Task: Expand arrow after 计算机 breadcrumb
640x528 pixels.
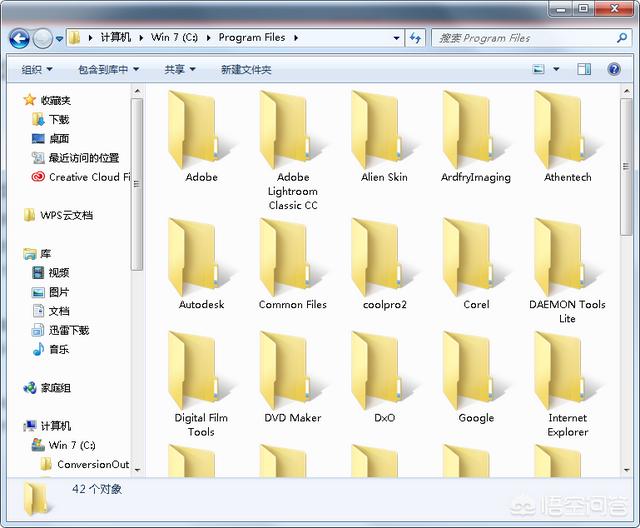Action: [141, 38]
